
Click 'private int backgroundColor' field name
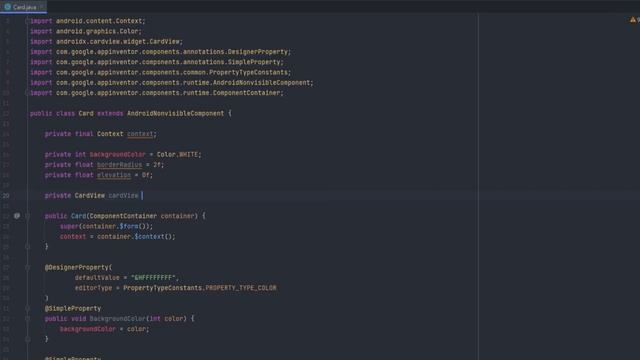(118, 155)
